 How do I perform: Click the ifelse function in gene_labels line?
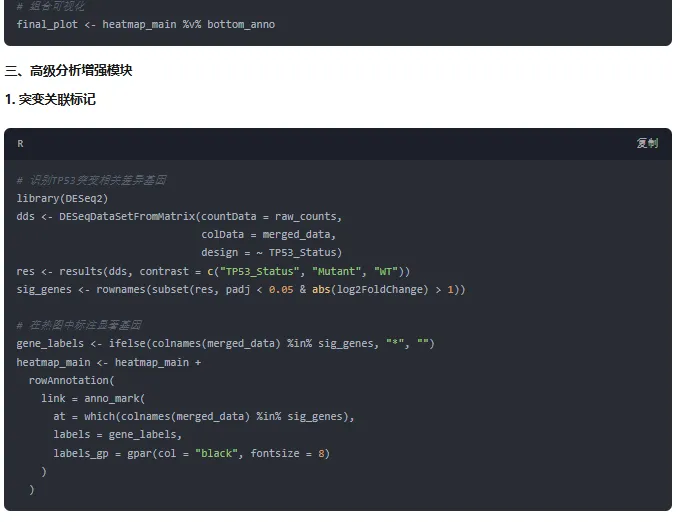click(x=127, y=343)
